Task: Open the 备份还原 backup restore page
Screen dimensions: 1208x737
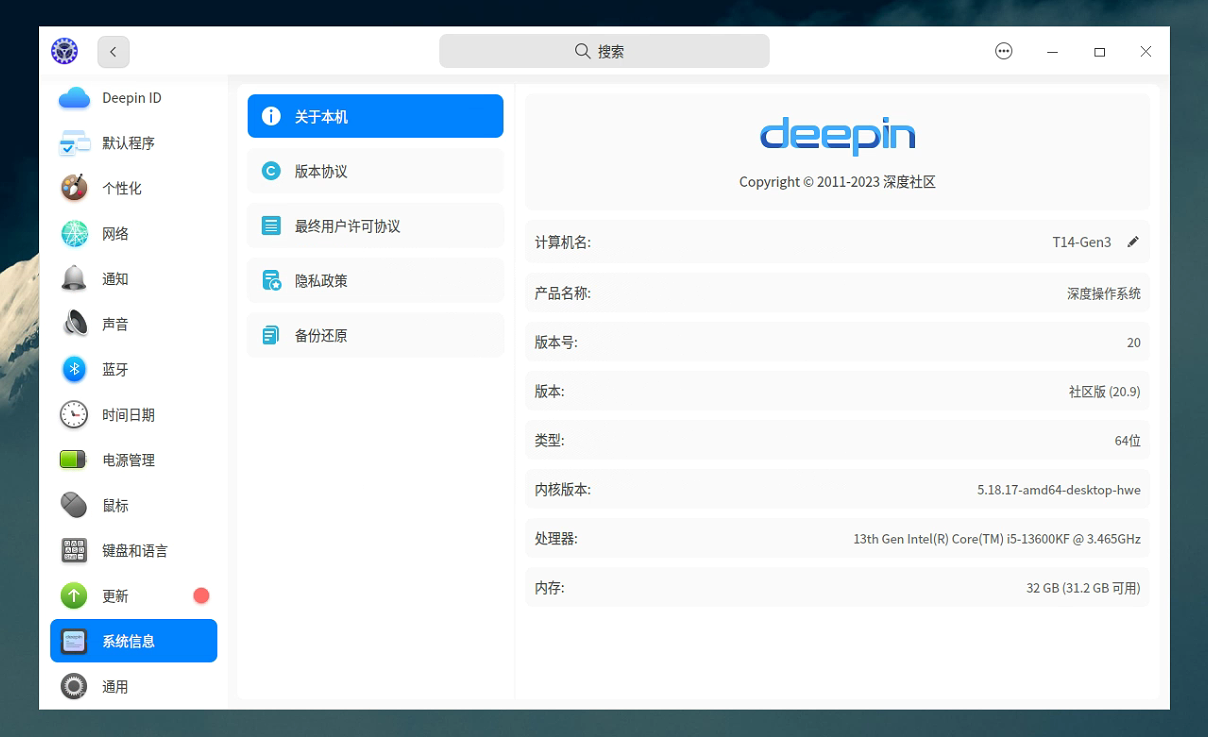Action: click(375, 335)
